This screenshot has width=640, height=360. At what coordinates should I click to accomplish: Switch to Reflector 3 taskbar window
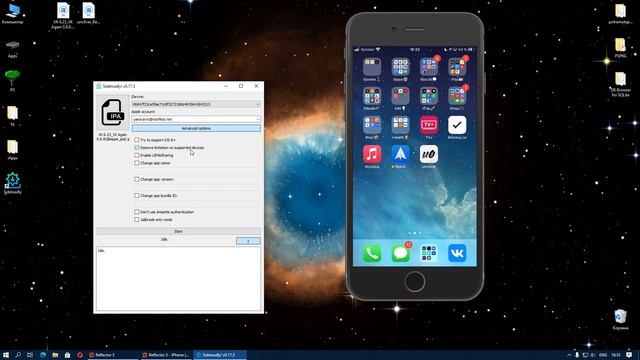coord(112,355)
